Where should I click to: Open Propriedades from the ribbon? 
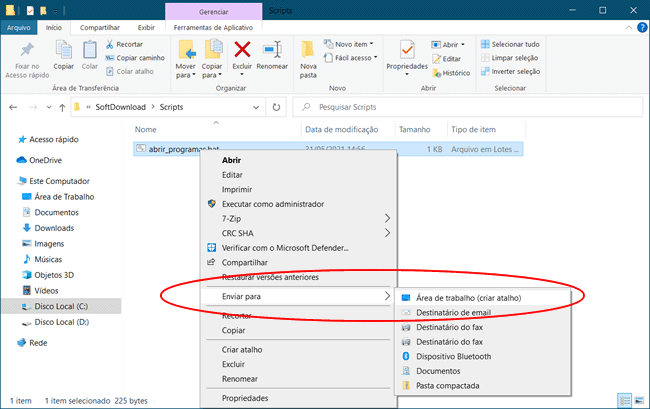click(407, 54)
